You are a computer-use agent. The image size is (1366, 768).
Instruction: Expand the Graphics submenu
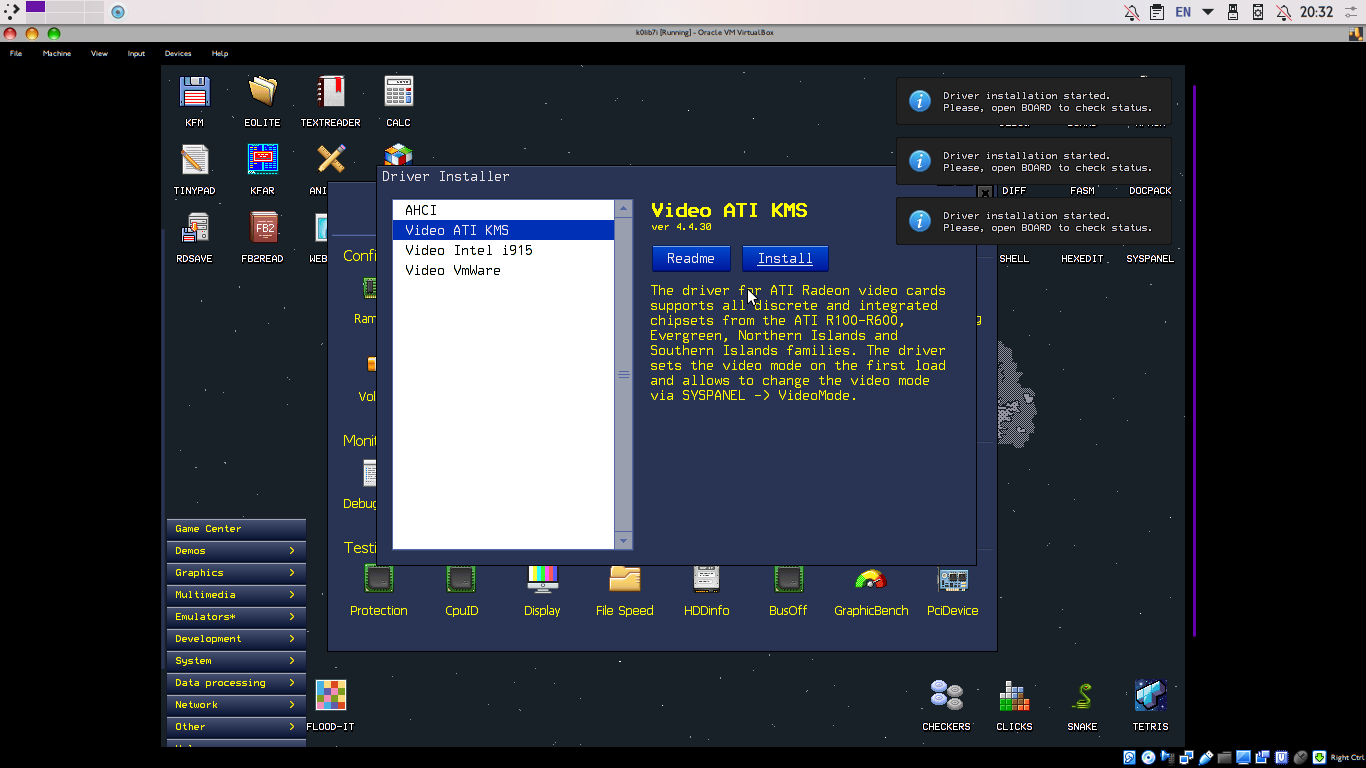[x=236, y=573]
